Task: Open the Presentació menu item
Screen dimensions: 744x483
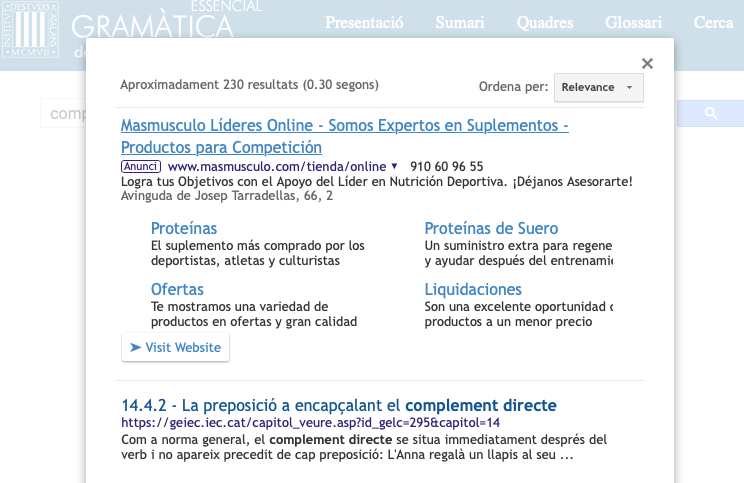Action: point(364,22)
